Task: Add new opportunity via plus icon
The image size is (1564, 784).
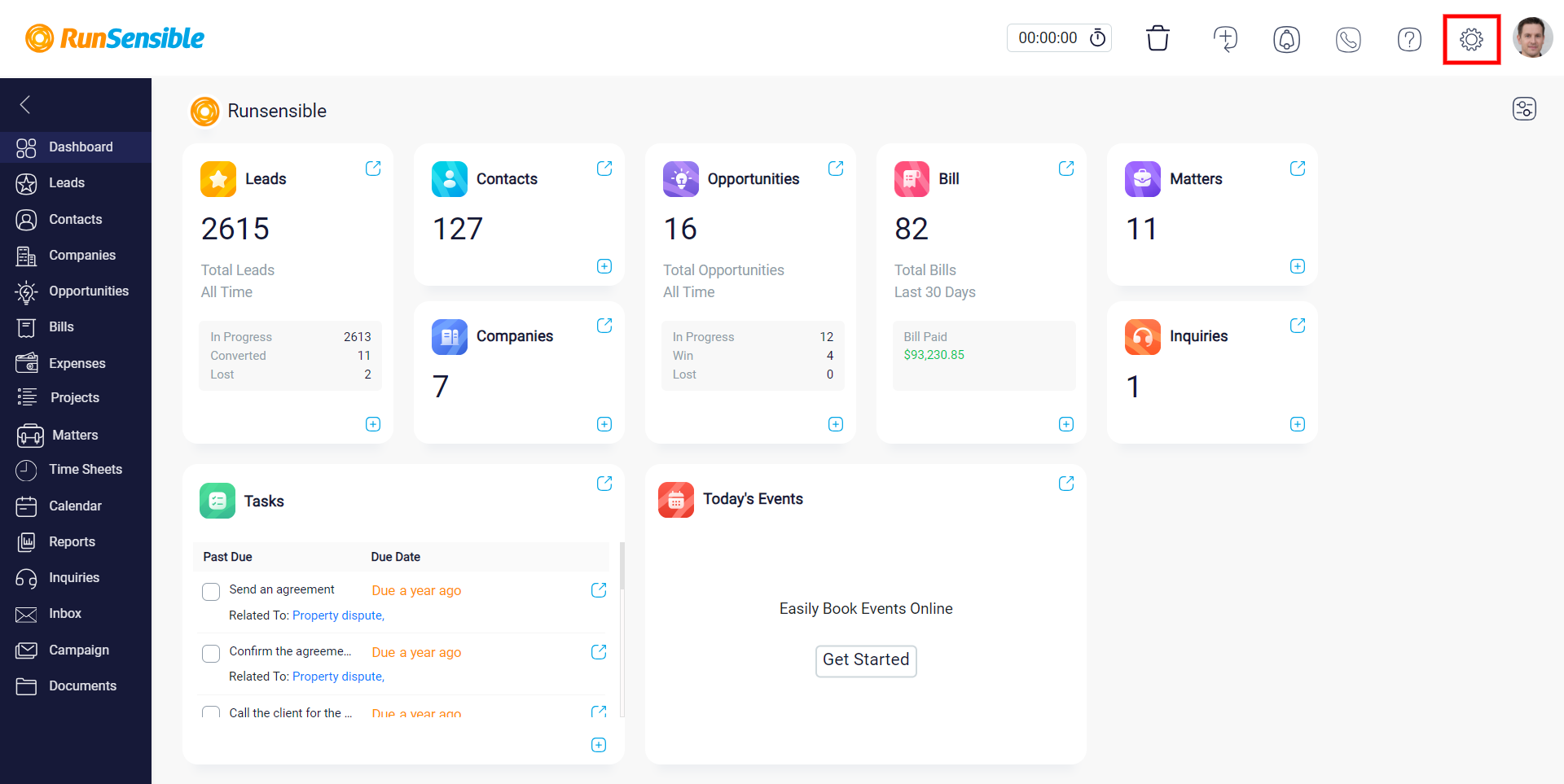Action: coord(836,424)
